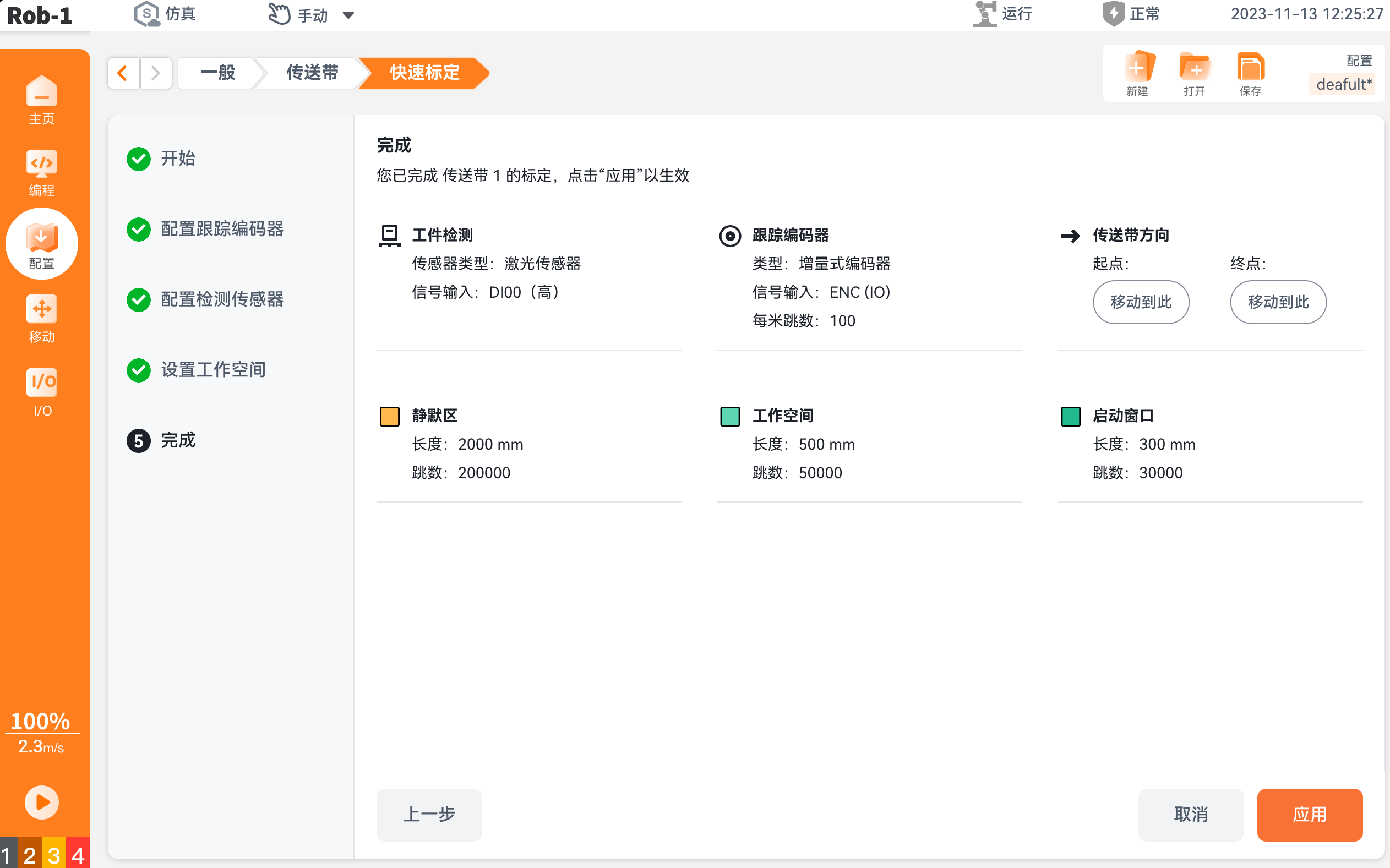Image resolution: width=1390 pixels, height=868 pixels.
Task: Start playback with the play button
Action: (41, 802)
